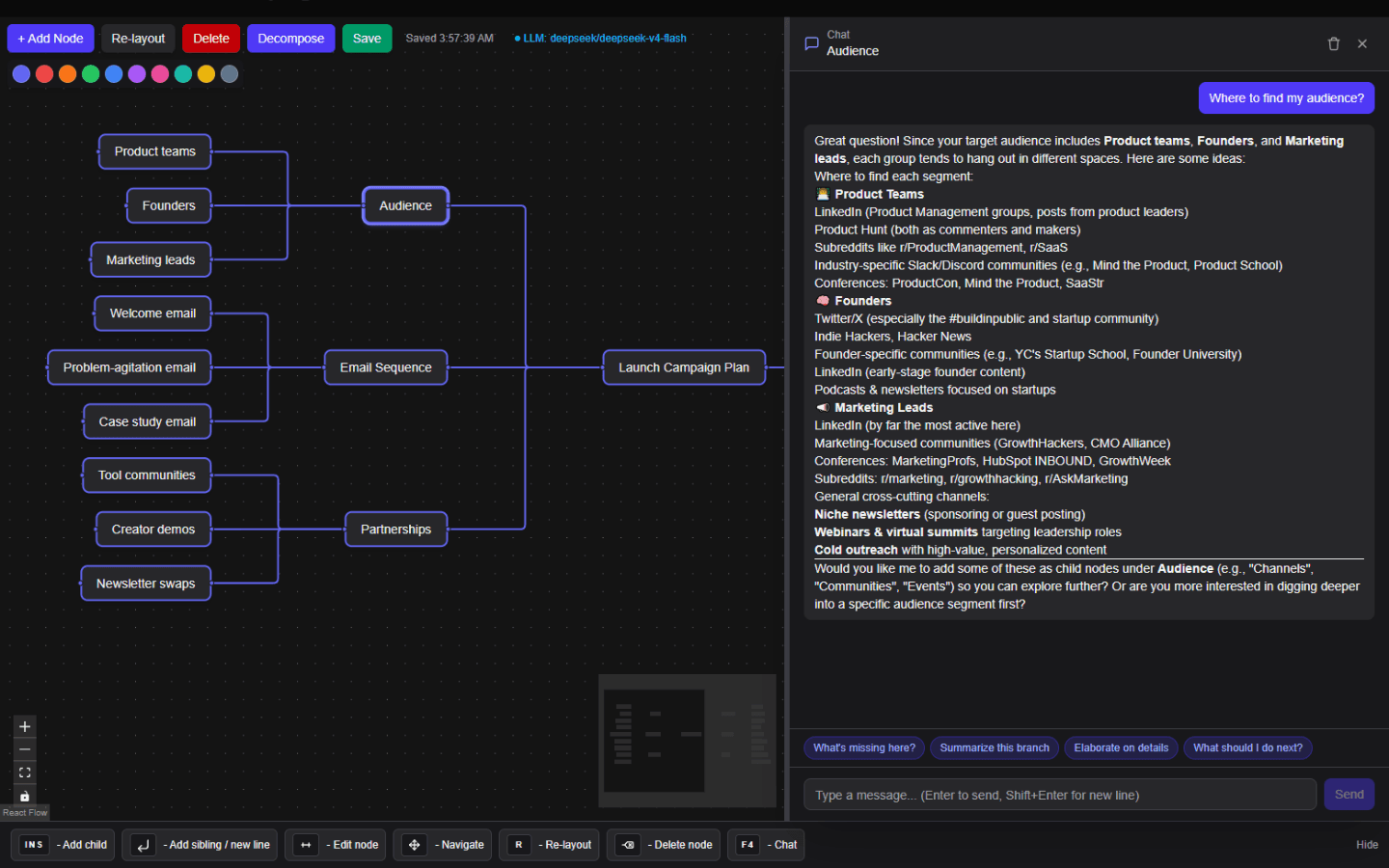
Task: Select the Audience node
Action: pyautogui.click(x=406, y=205)
